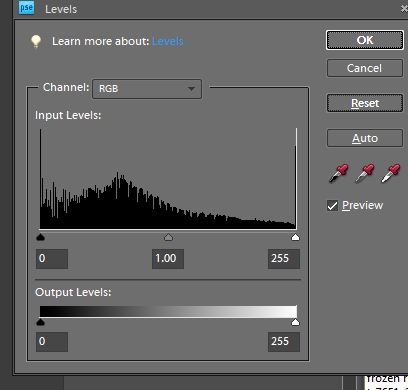Image resolution: width=408 pixels, height=390 pixels.
Task: Confirm with the OK button
Action: coord(365,40)
